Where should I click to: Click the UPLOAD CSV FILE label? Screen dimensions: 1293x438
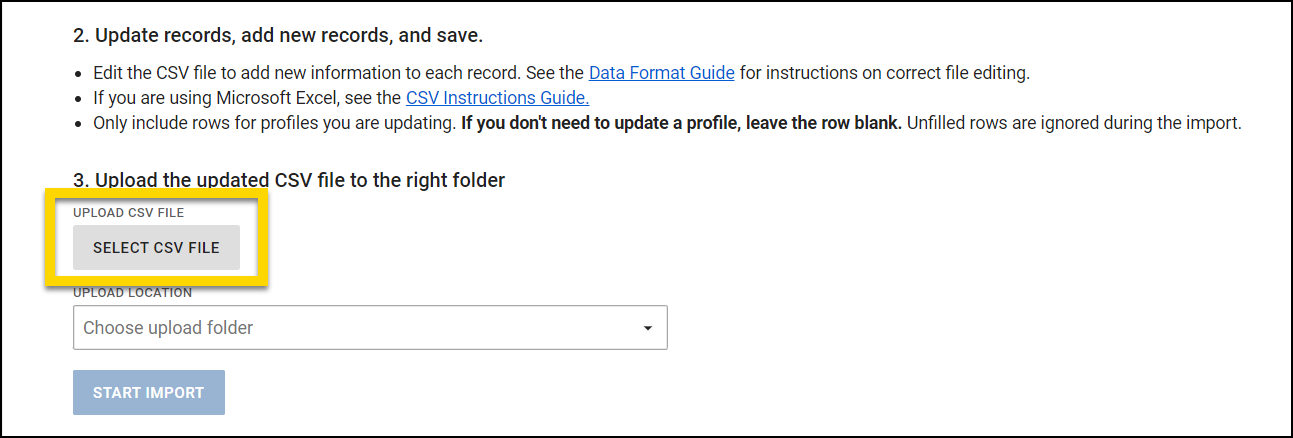click(128, 213)
